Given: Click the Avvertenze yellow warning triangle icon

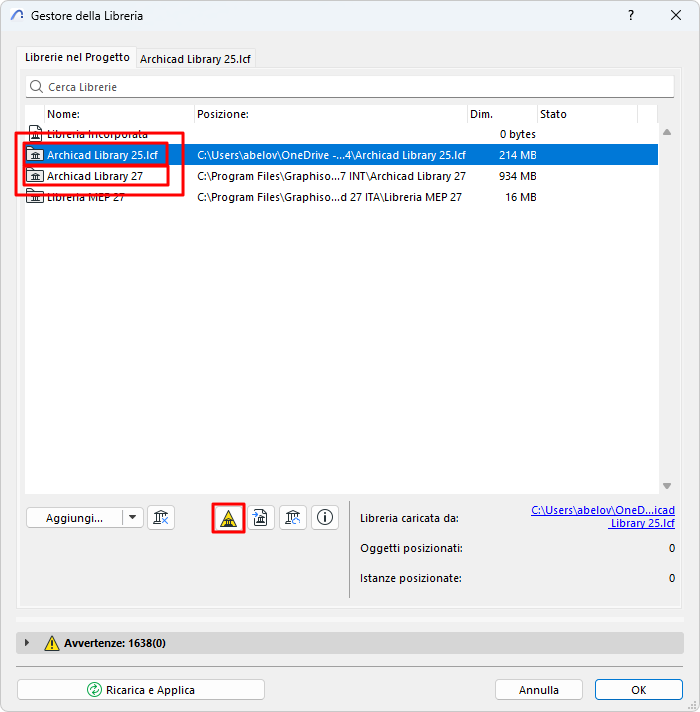Looking at the screenshot, I should 52,643.
